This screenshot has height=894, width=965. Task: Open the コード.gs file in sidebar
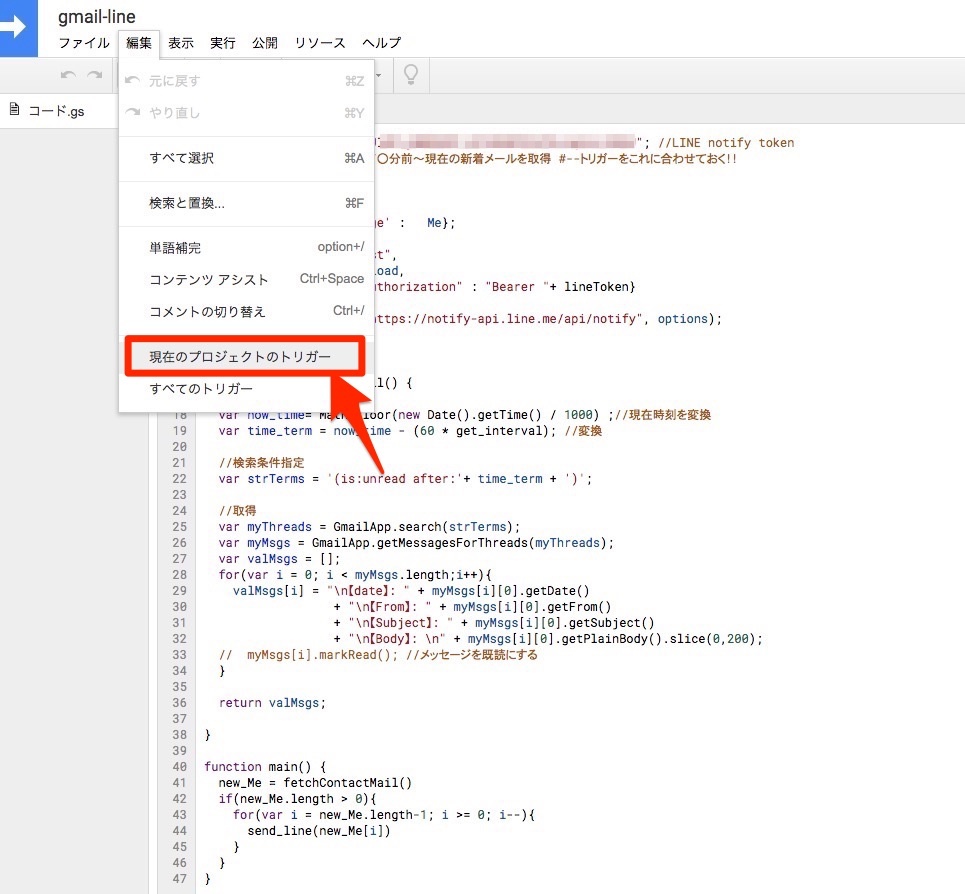point(56,111)
